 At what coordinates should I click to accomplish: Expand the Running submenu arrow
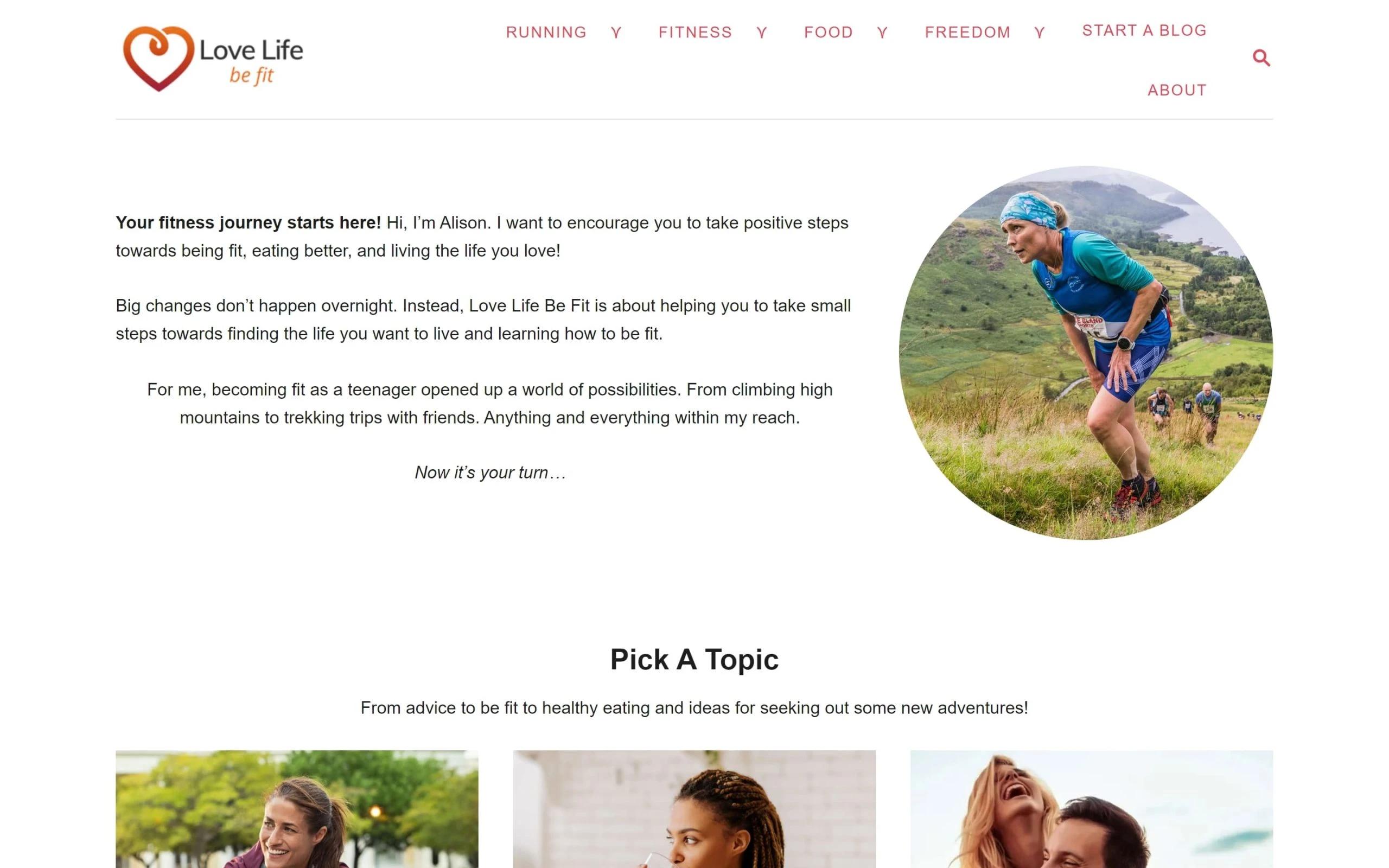pyautogui.click(x=616, y=33)
